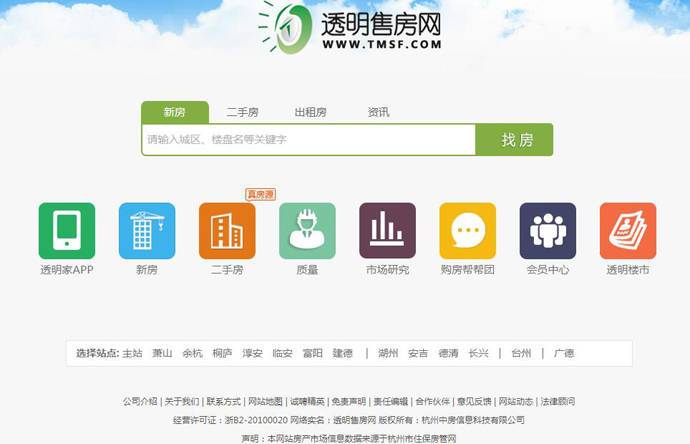Open the 透明家APP phone icon
This screenshot has height=444, width=690.
[67, 231]
